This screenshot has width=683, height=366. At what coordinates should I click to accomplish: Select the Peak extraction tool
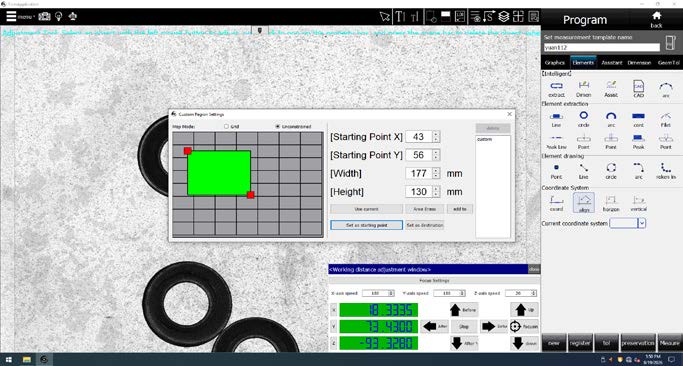[639, 142]
